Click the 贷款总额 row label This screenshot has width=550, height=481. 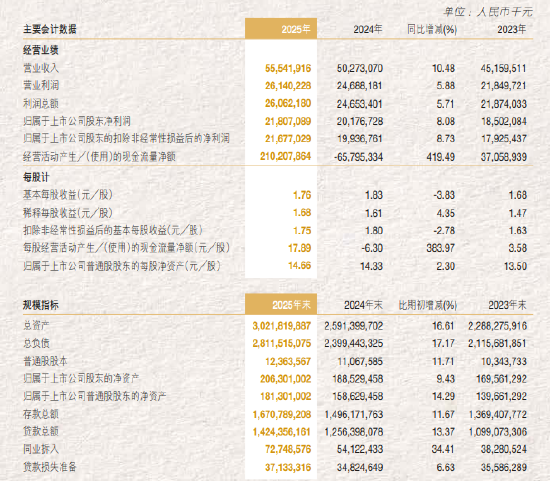41,431
